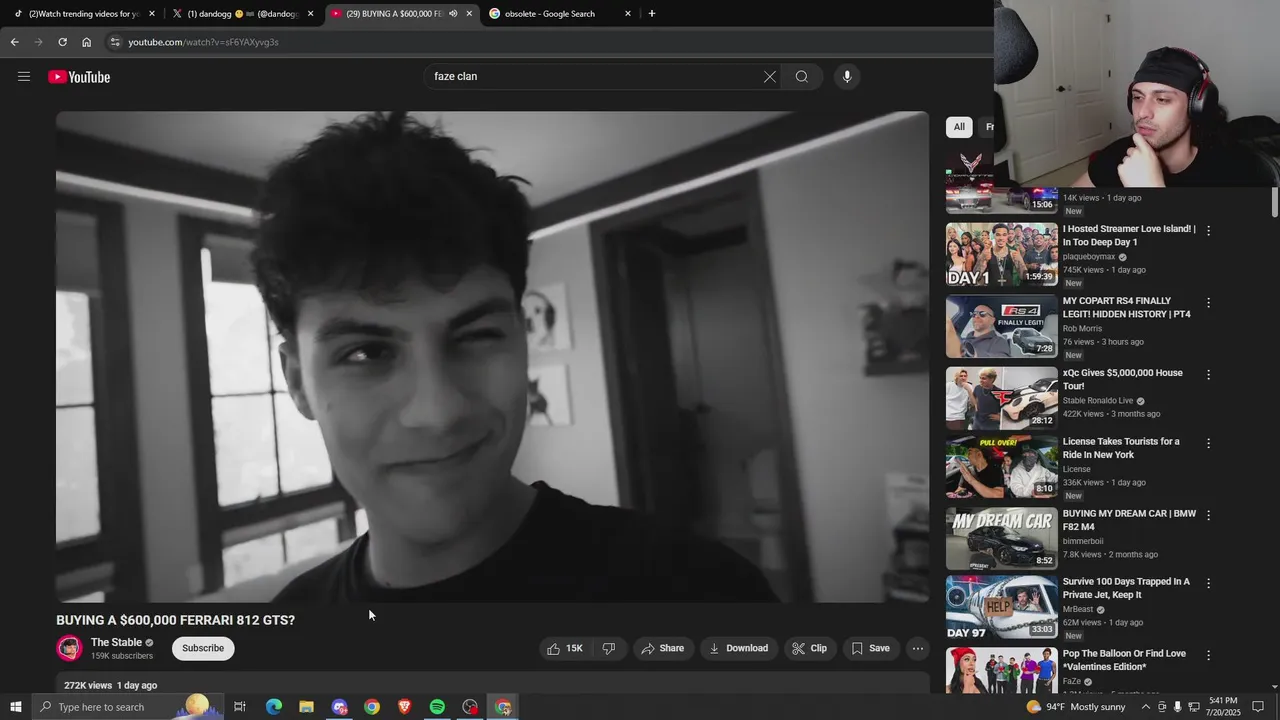Open 'I Hosted Streamer Love Island' thumbnail

pos(1001,254)
